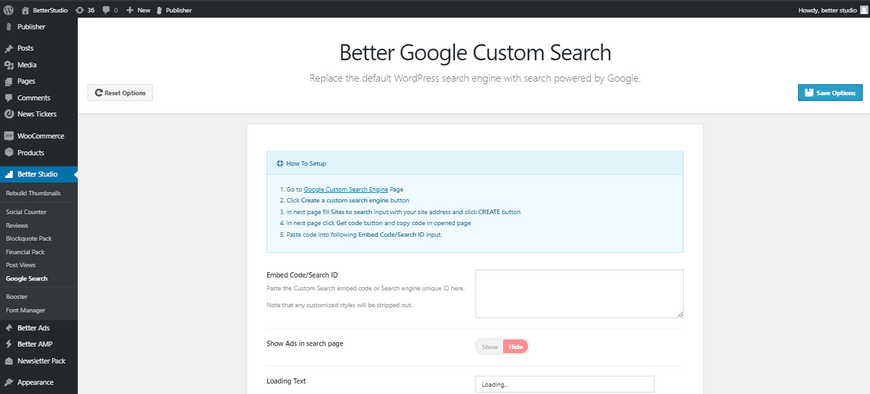
Task: Click textarea resize handle corner
Action: point(680,314)
